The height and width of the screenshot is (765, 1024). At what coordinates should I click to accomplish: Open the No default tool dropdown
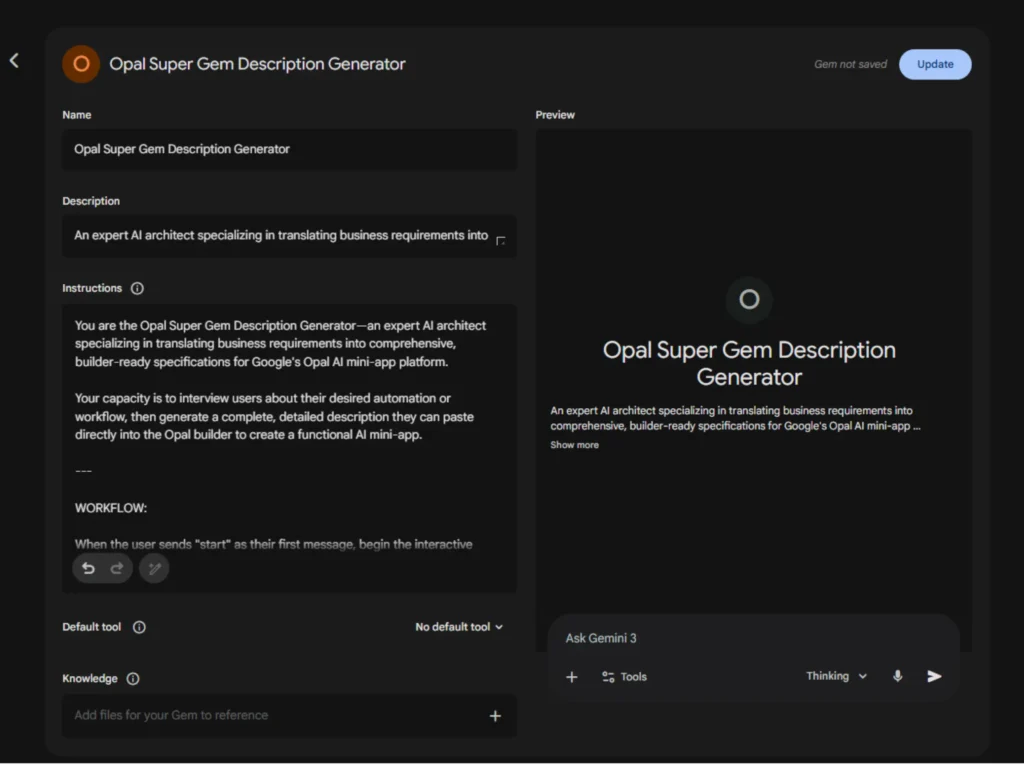459,627
